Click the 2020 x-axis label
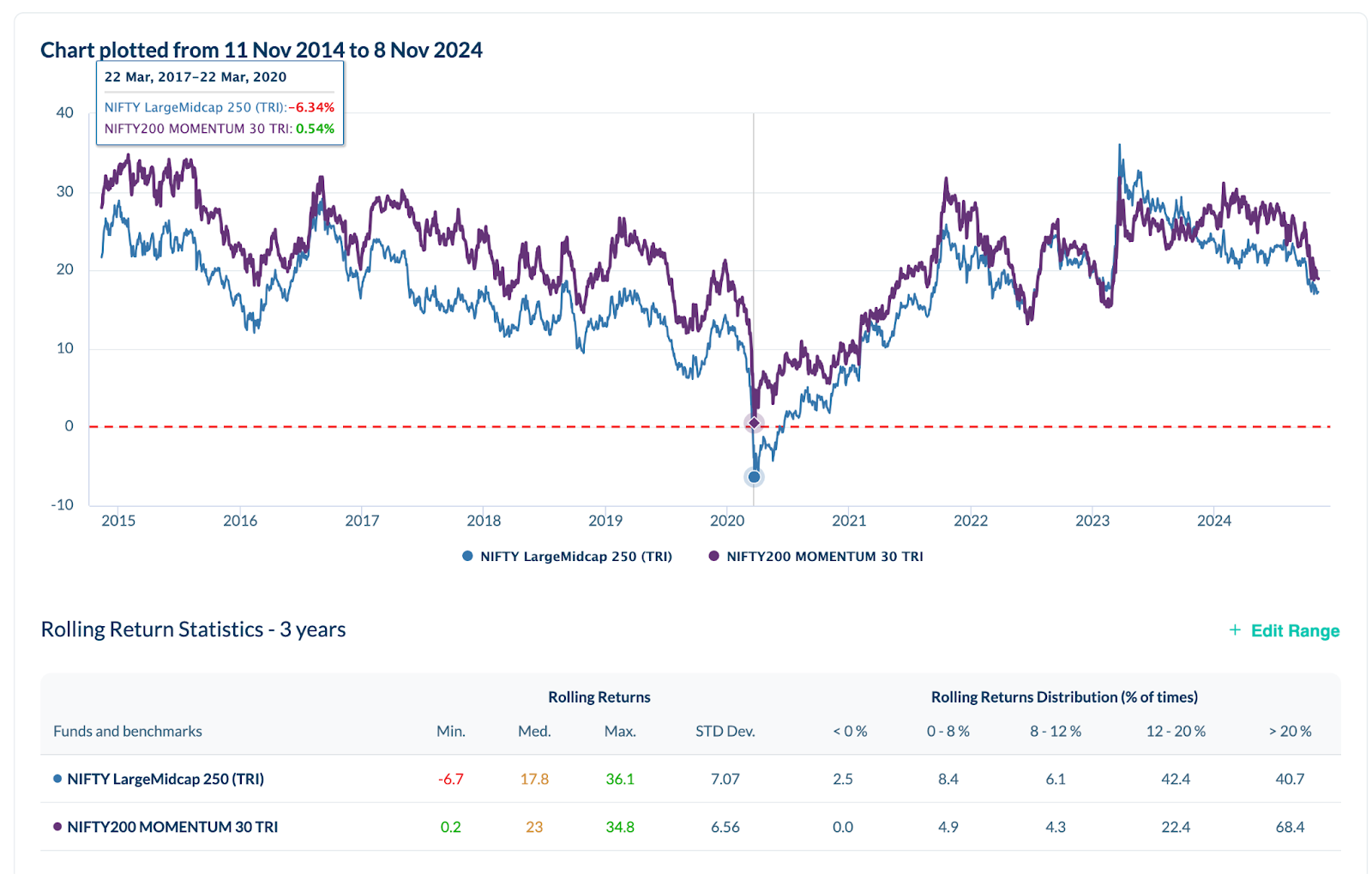 tap(727, 521)
